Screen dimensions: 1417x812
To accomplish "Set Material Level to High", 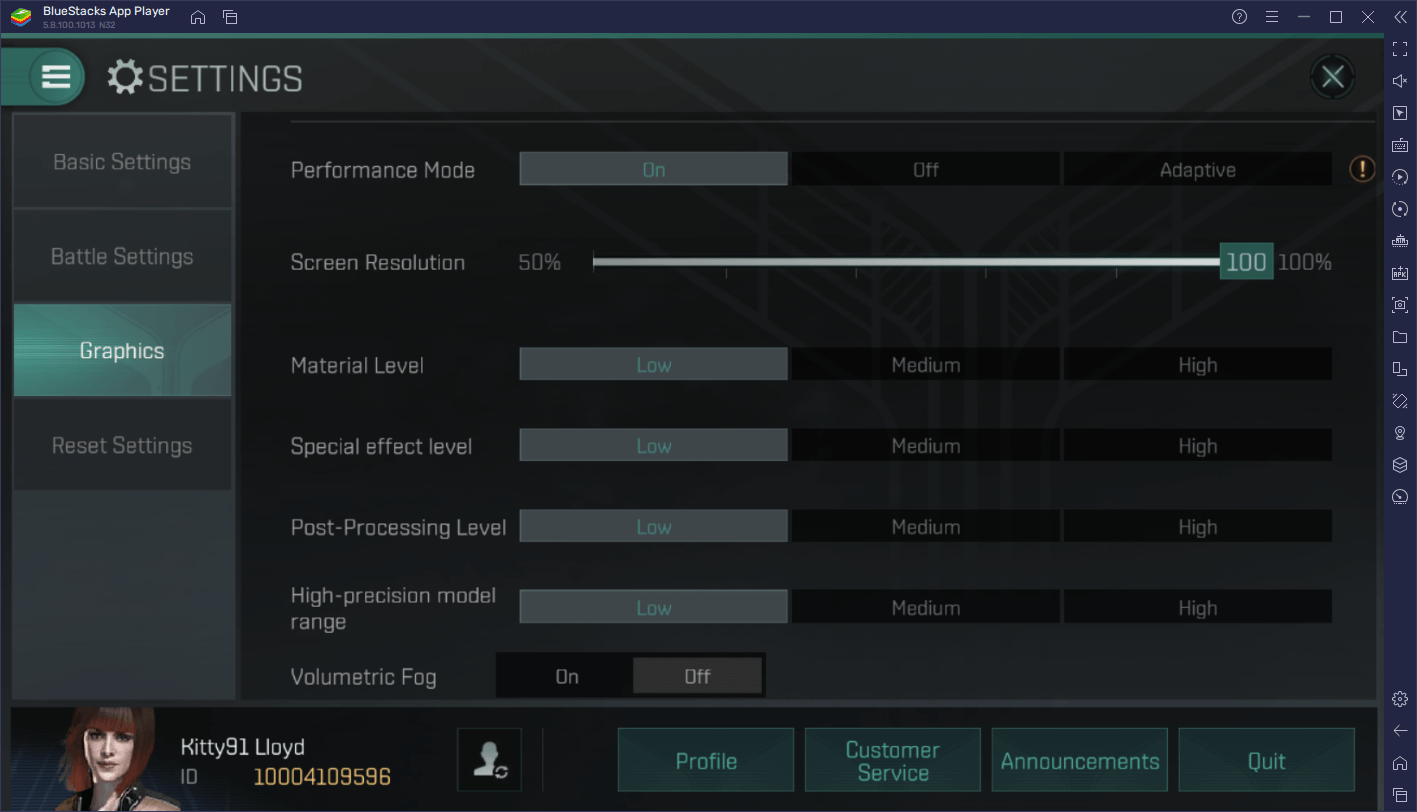I will coord(1197,365).
